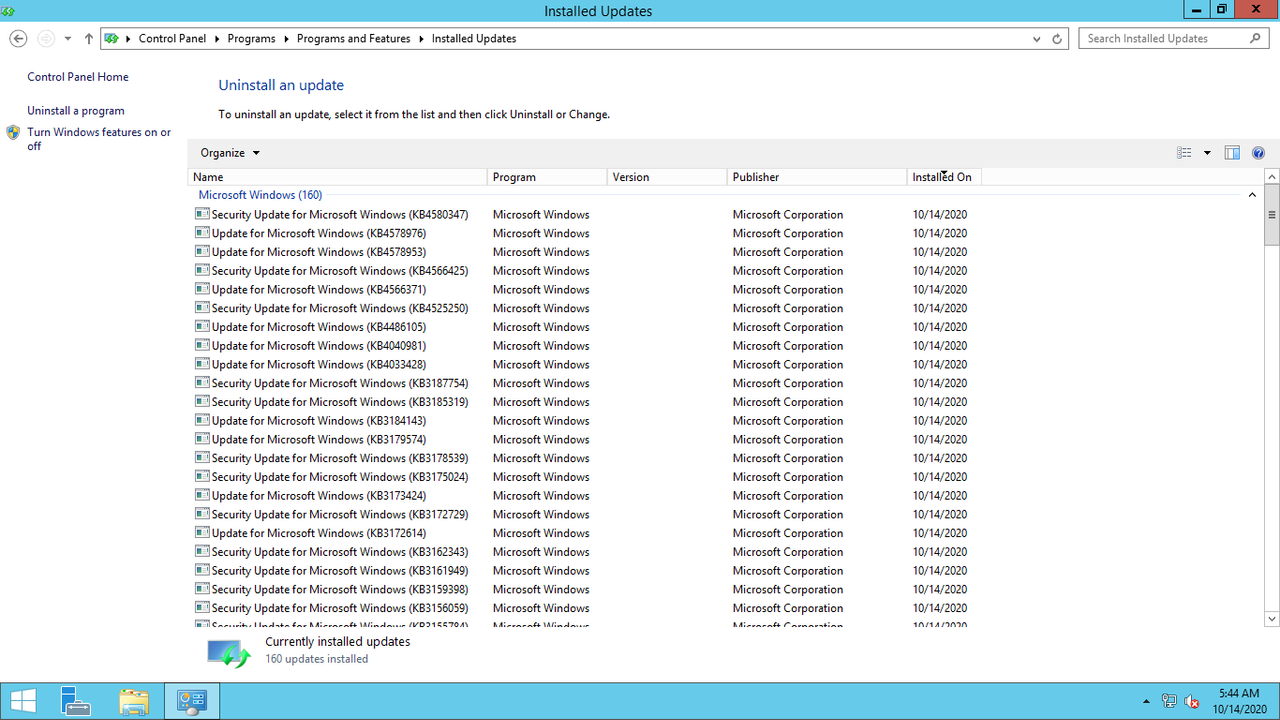Sort by the Name column header
The height and width of the screenshot is (720, 1280).
tap(338, 177)
